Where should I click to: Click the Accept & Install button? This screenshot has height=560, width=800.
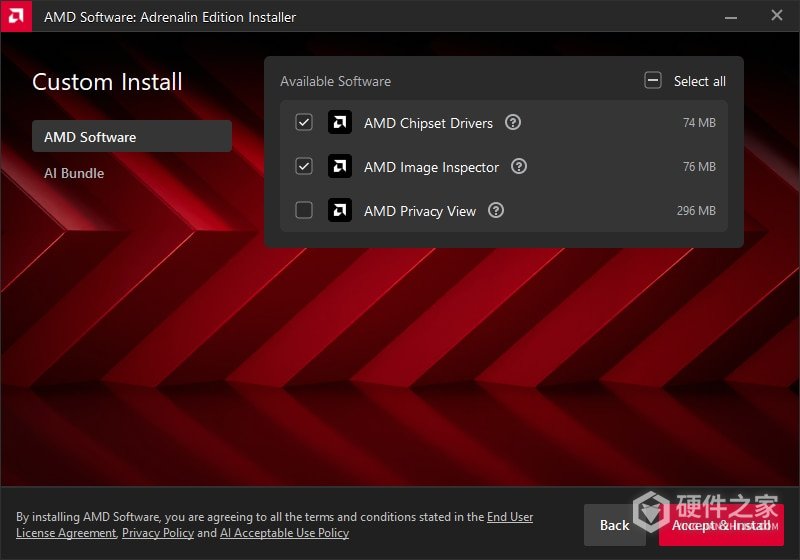721,525
